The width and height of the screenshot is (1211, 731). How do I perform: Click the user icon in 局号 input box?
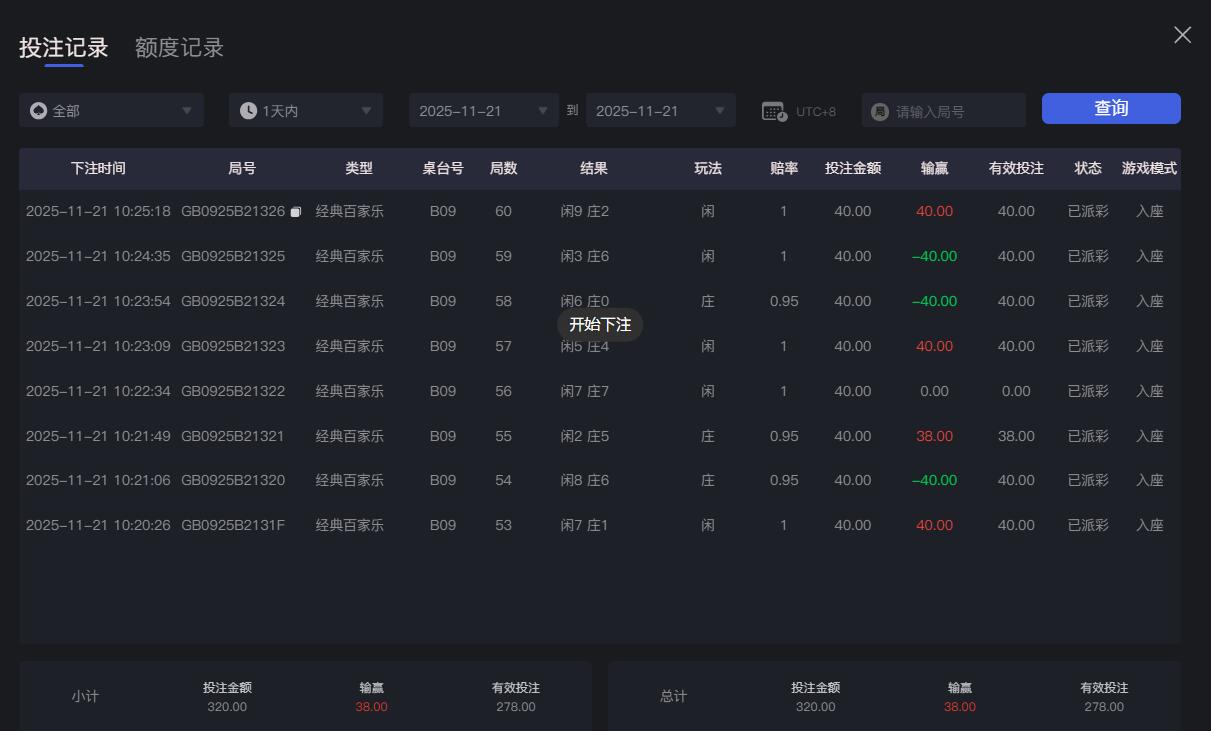coord(881,110)
